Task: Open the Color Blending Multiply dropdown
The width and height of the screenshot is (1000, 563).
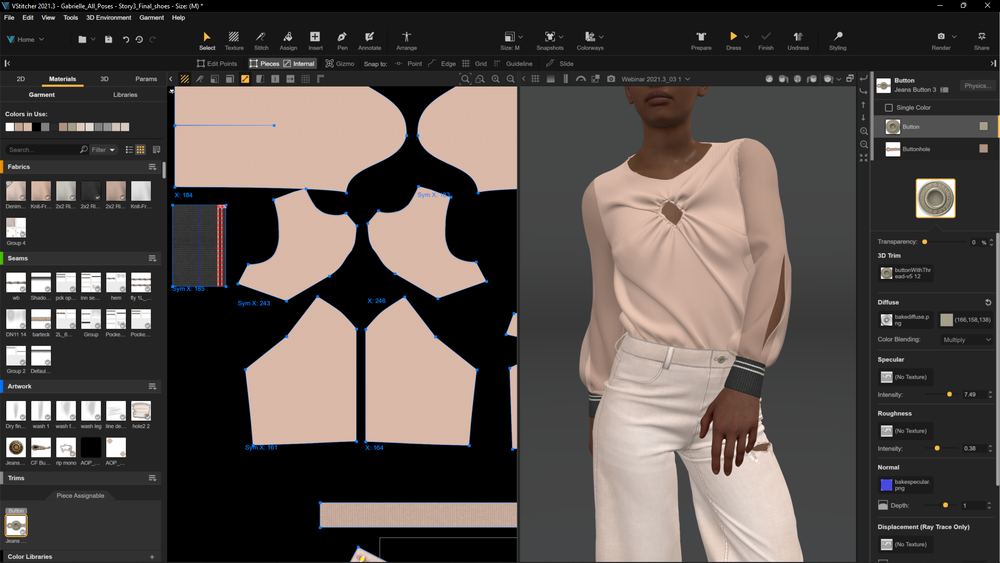Action: [966, 340]
